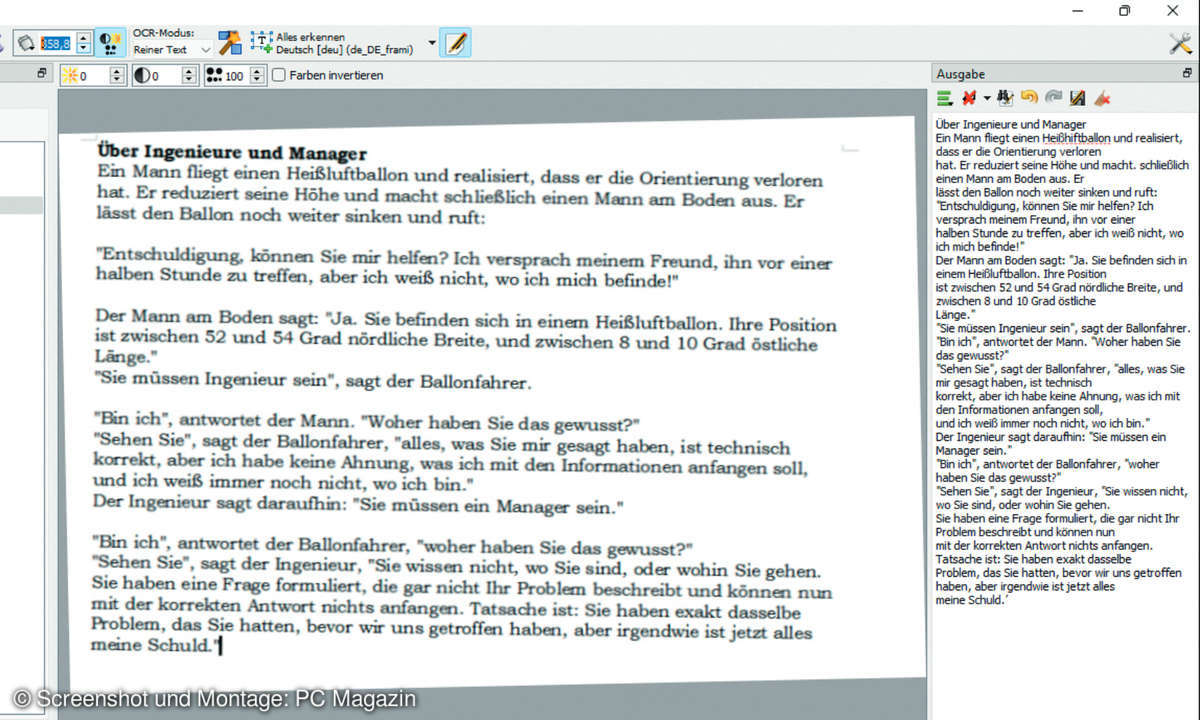Maximize restore the window
The height and width of the screenshot is (720, 1200).
1124,10
